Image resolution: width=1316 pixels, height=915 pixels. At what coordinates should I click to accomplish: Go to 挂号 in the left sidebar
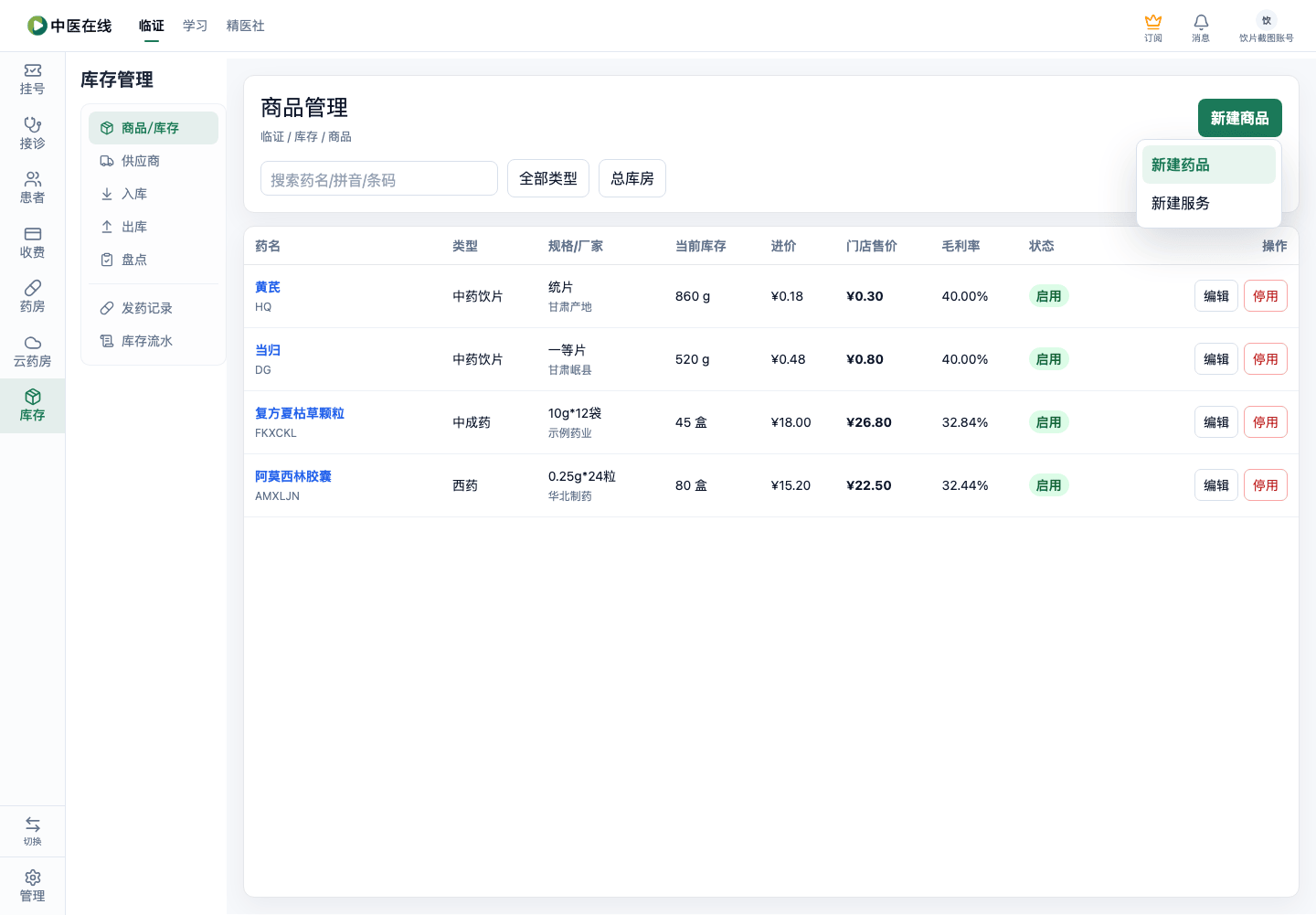coord(33,80)
